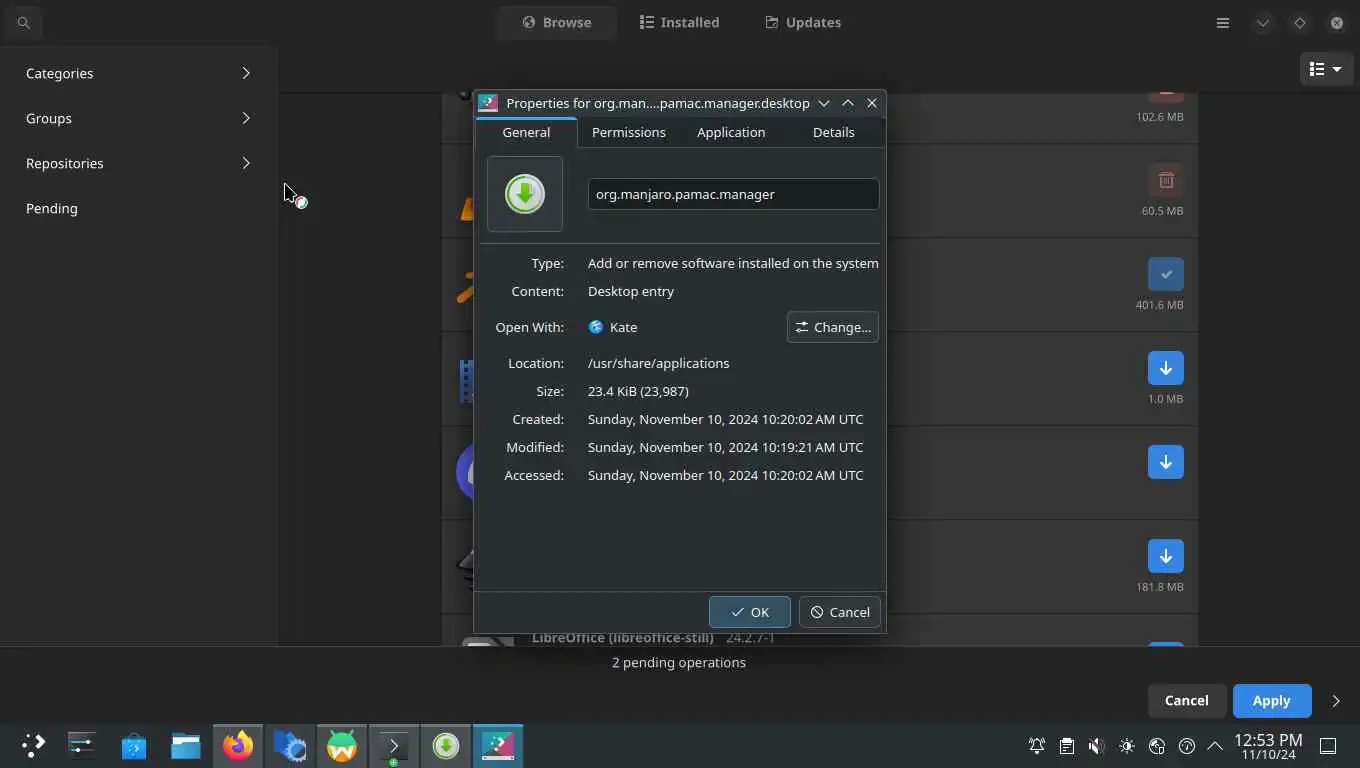1360x768 pixels.
Task: Open brightness control in system tray
Action: coord(1127,746)
